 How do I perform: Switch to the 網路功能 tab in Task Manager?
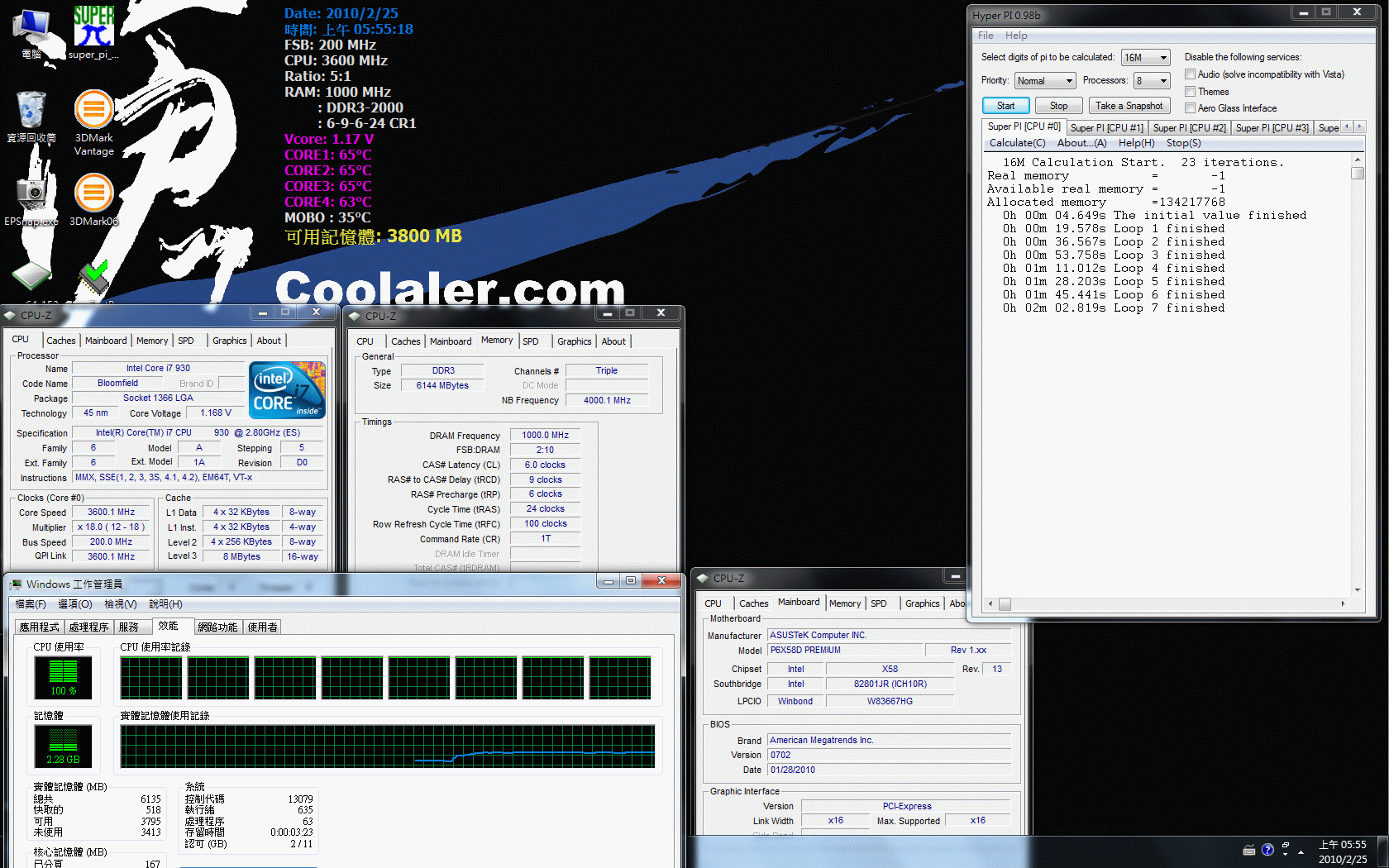click(217, 627)
